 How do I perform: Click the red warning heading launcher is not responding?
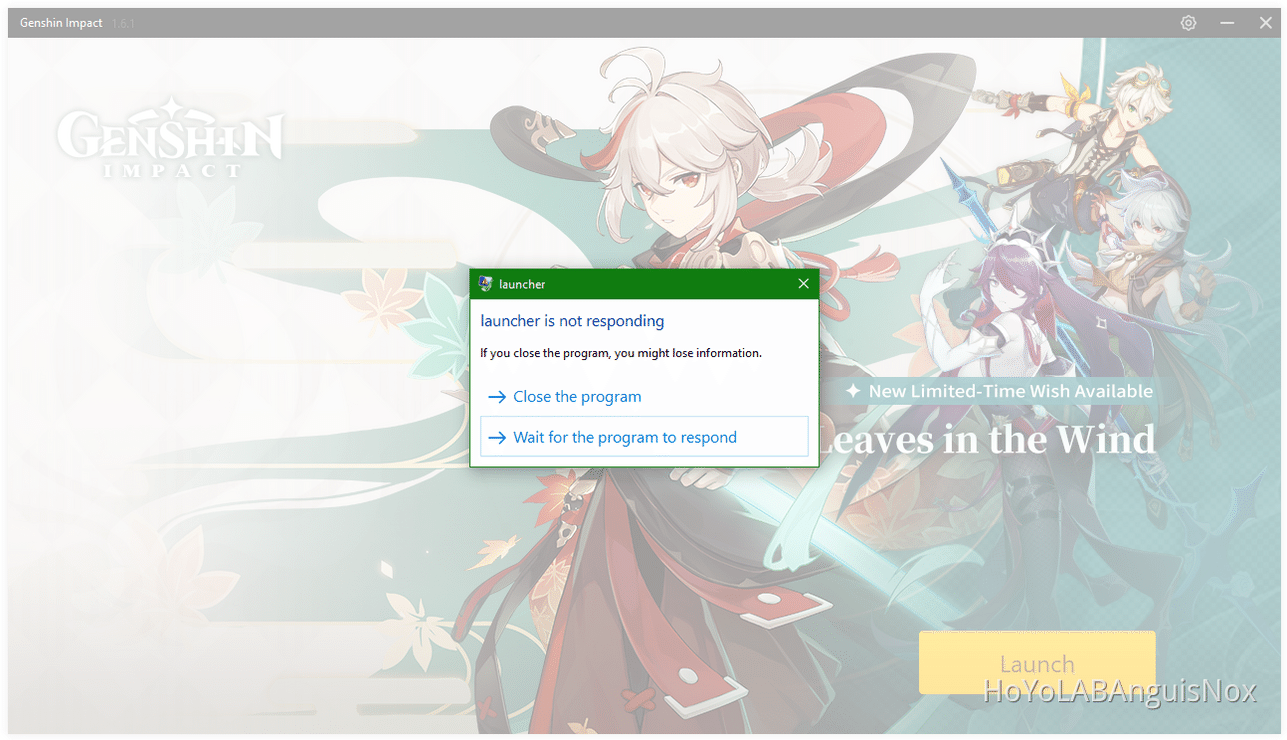click(x=571, y=321)
